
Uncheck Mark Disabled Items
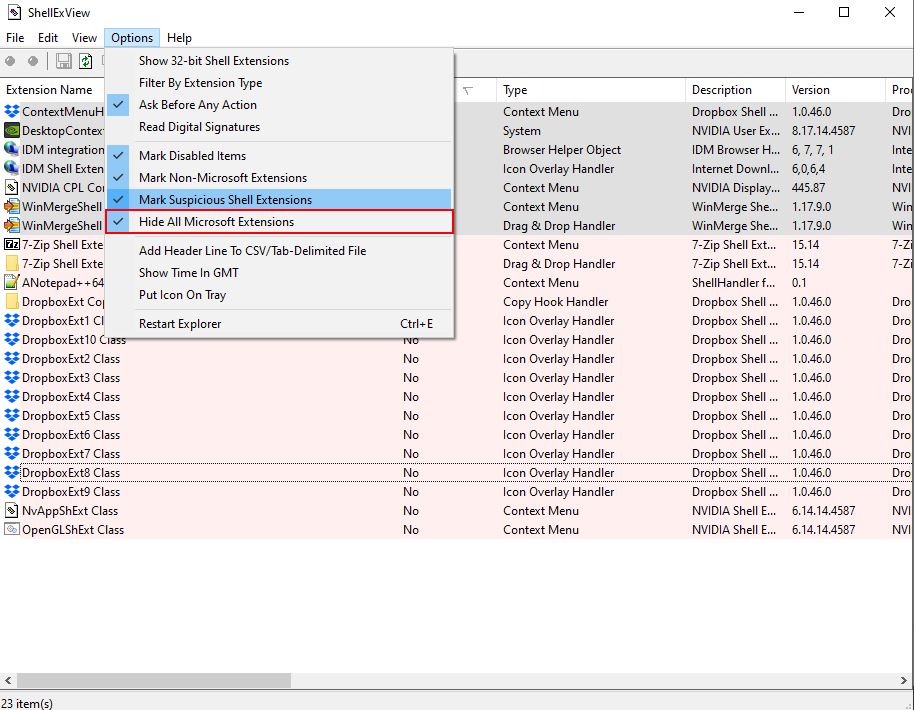click(x=279, y=156)
